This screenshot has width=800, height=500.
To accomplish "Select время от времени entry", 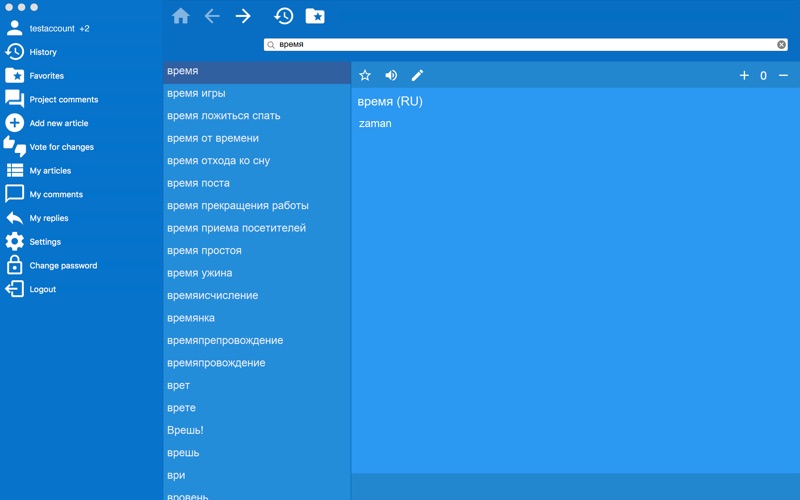I will pyautogui.click(x=257, y=138).
